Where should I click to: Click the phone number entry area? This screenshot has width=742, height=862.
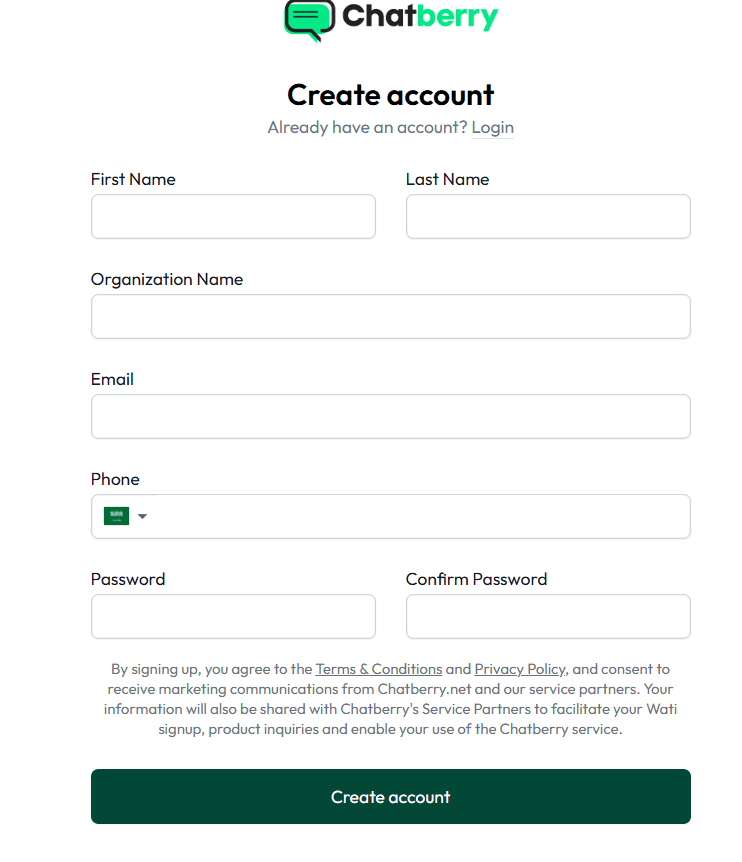[x=420, y=516]
